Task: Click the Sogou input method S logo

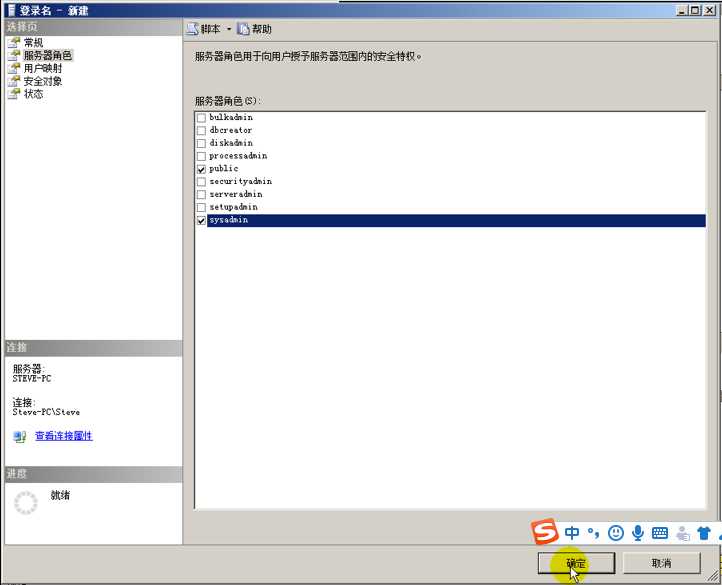Action: pos(545,532)
